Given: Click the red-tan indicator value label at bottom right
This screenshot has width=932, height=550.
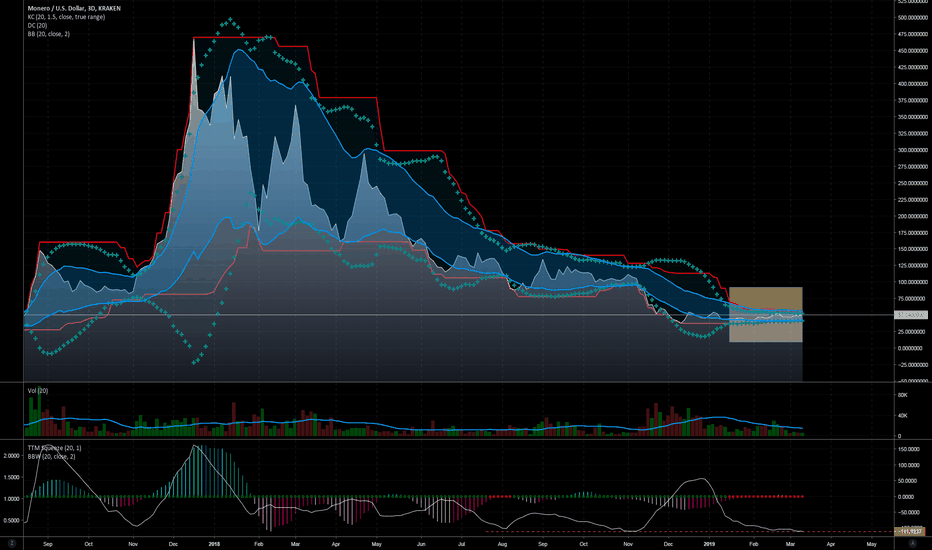Looking at the screenshot, I should [910, 532].
